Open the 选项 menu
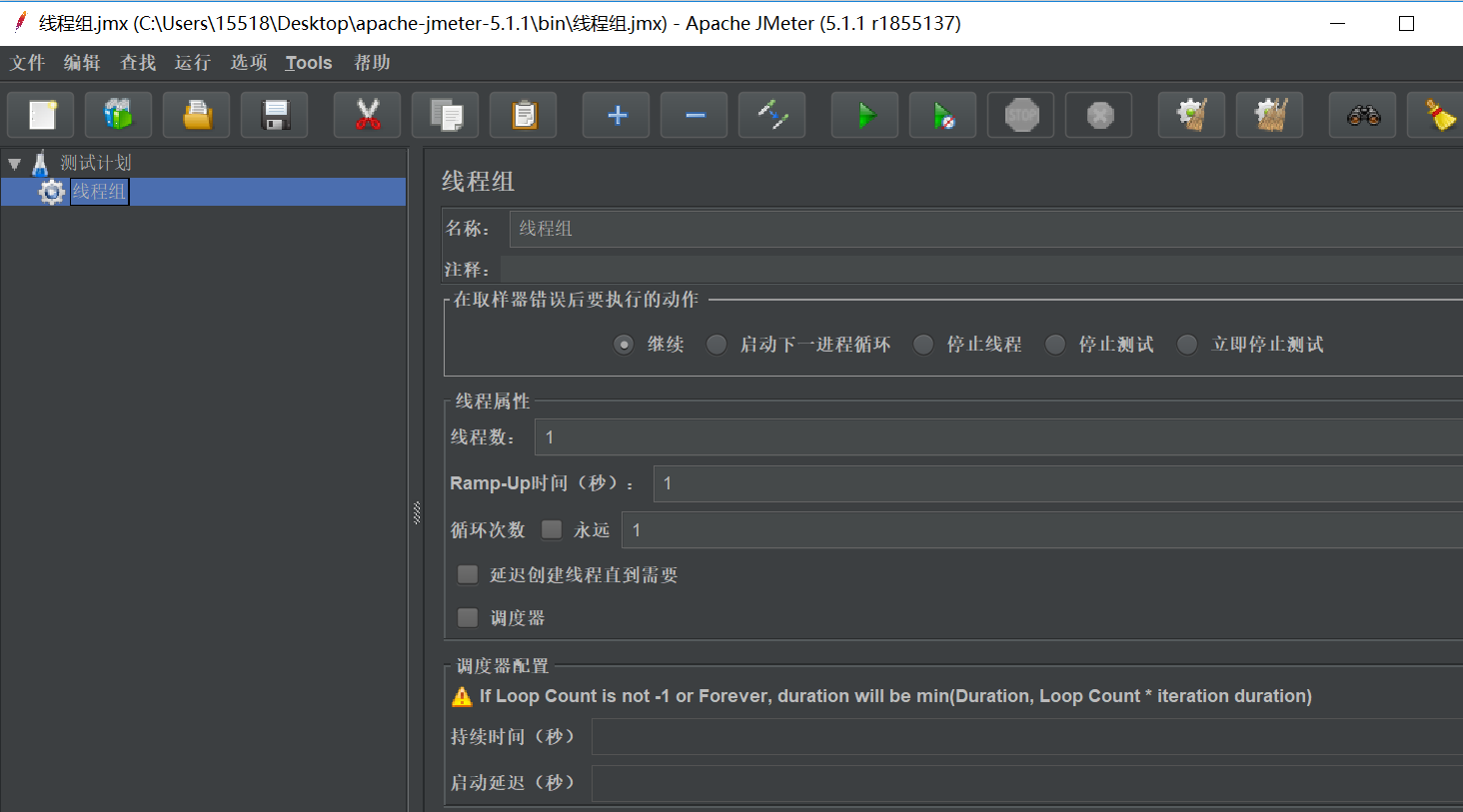 tap(249, 63)
